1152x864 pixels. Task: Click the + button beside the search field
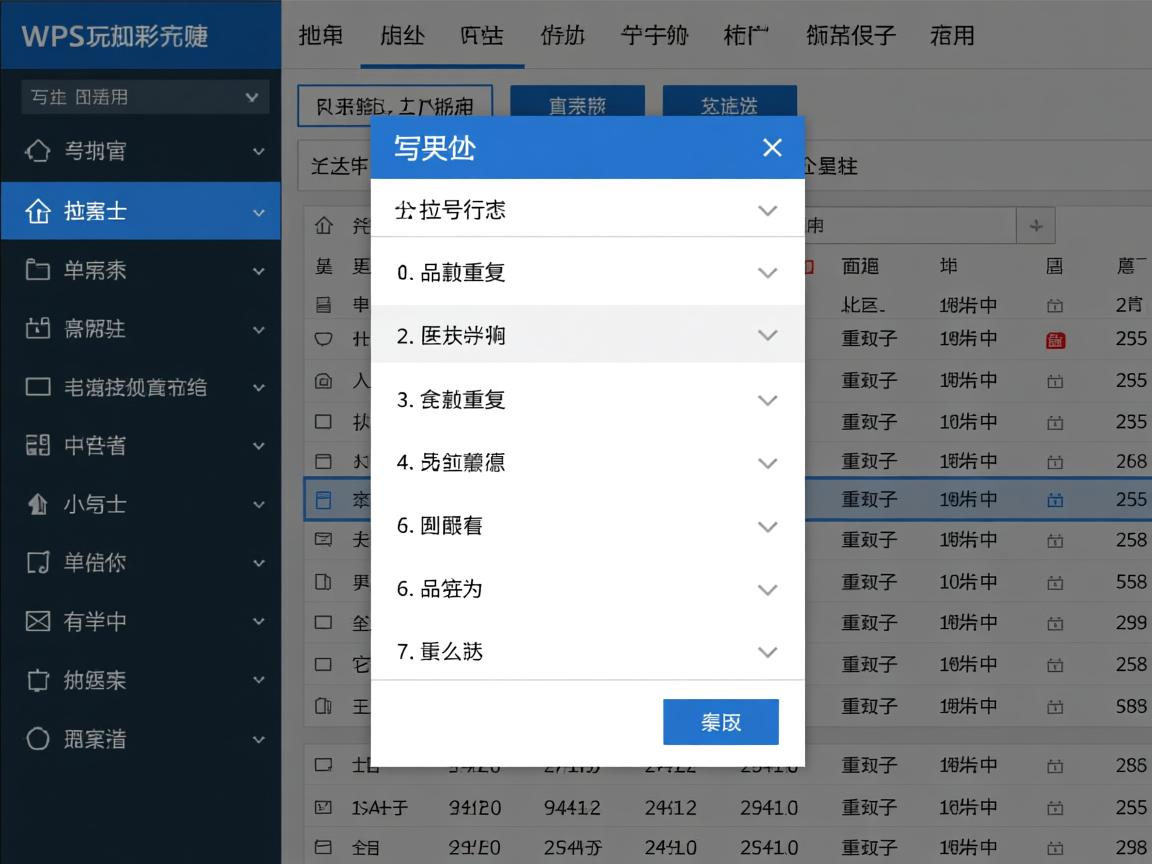click(1036, 226)
